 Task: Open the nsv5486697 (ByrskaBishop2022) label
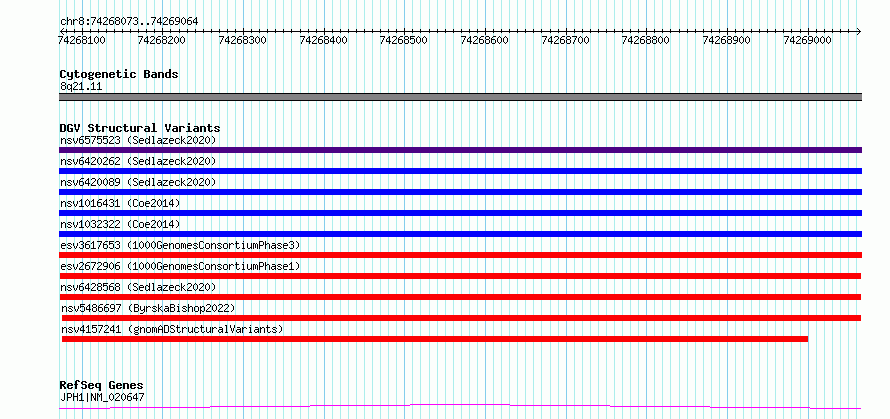click(148, 308)
